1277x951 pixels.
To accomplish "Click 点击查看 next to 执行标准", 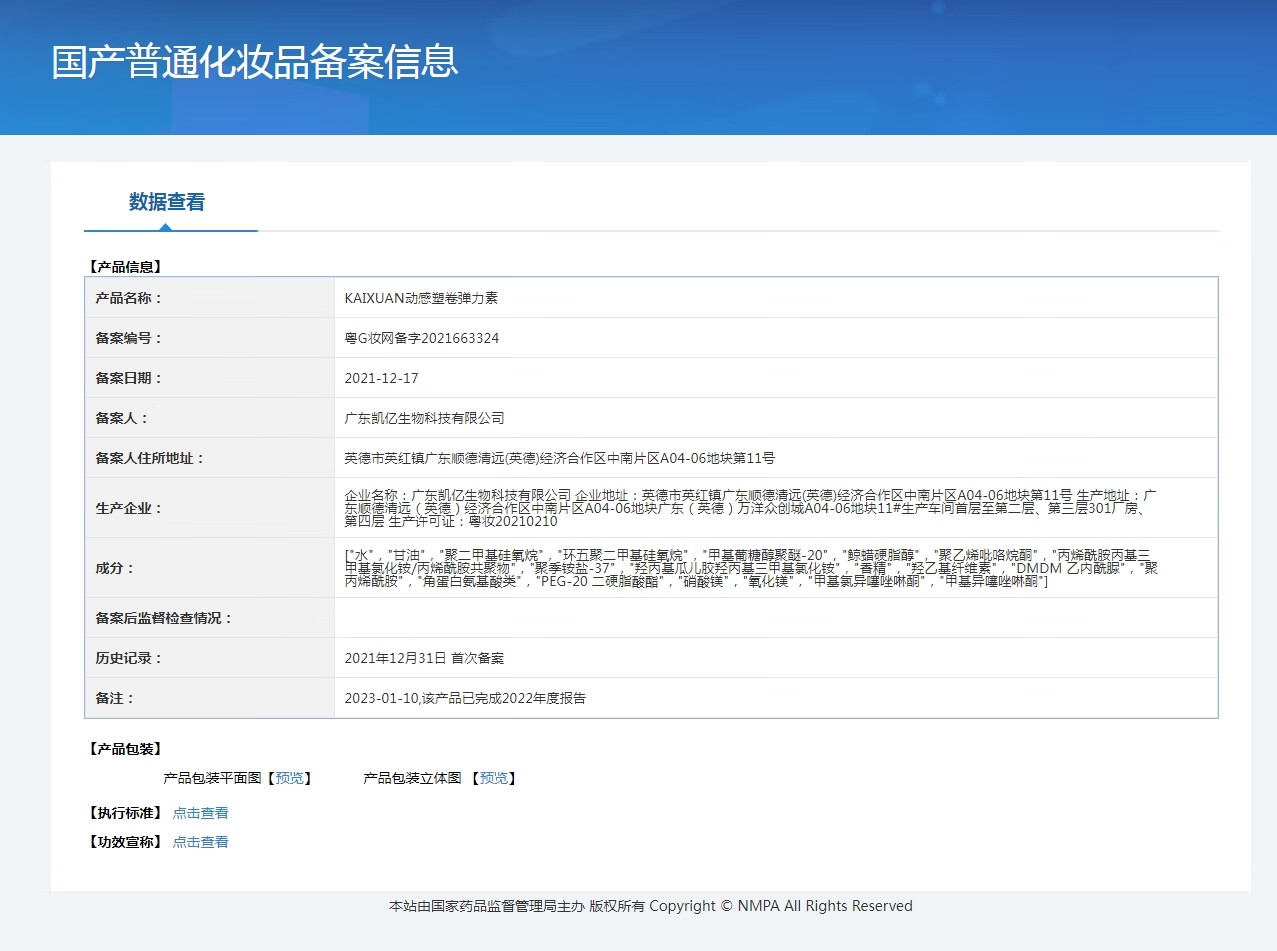I will pos(200,813).
